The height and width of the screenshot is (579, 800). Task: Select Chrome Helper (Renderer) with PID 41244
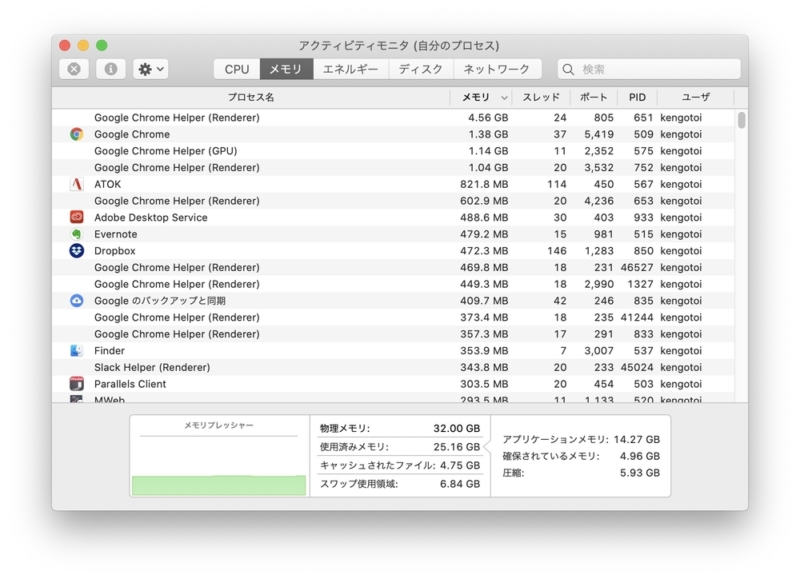[393, 317]
